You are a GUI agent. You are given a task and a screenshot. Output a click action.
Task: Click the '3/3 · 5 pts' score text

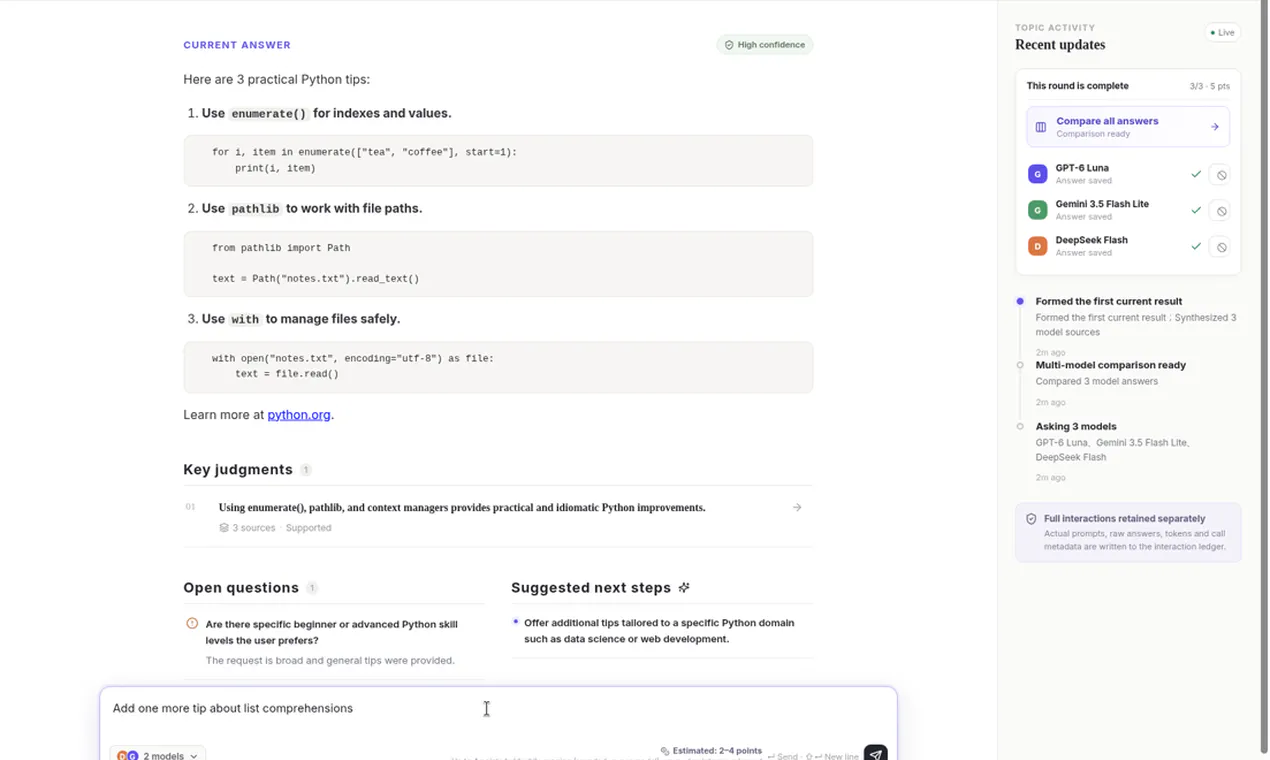pyautogui.click(x=1210, y=87)
